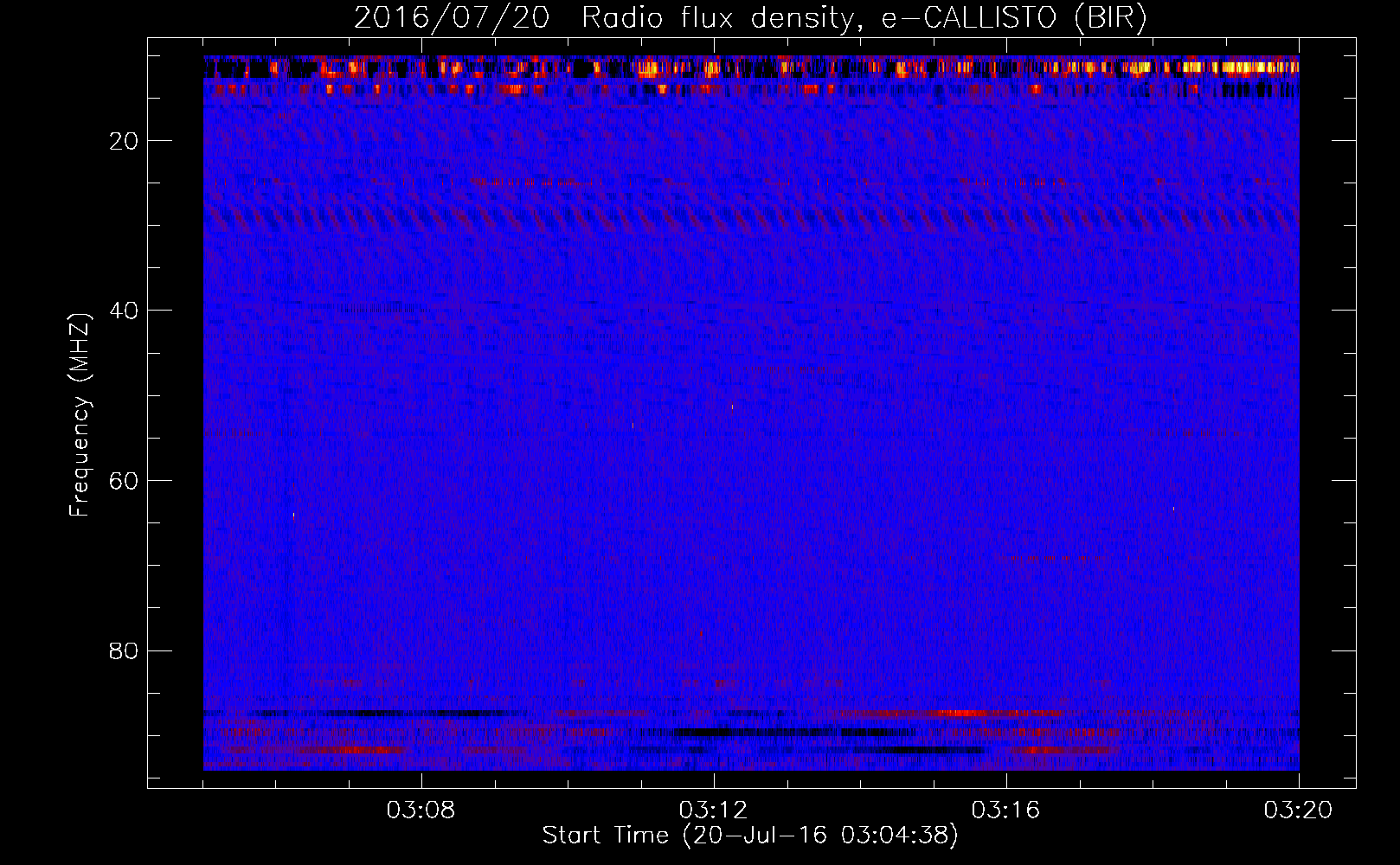The image size is (1400, 865).
Task: Click the 40 frequency tick label
Action: pos(124,311)
